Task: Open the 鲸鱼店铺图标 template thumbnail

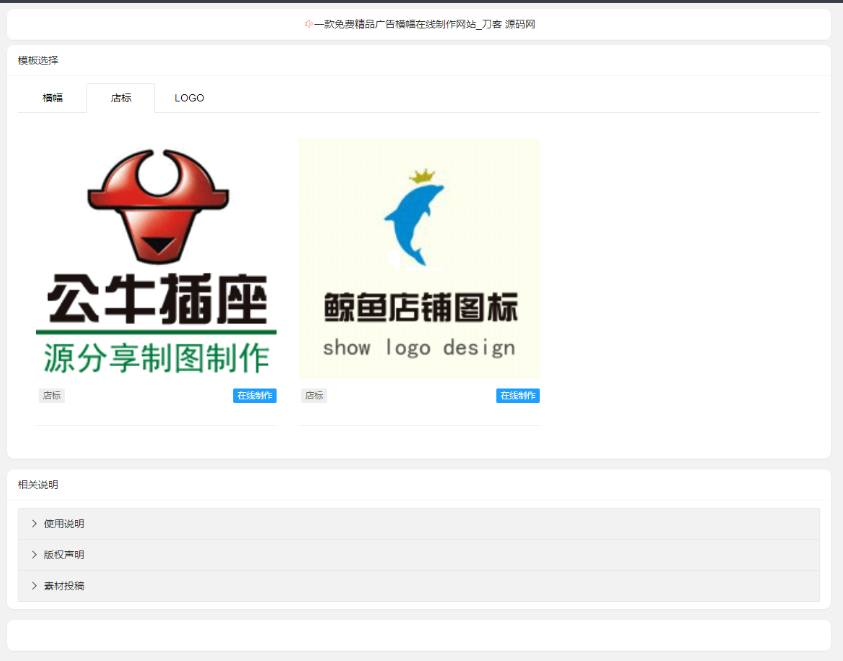Action: [x=419, y=258]
